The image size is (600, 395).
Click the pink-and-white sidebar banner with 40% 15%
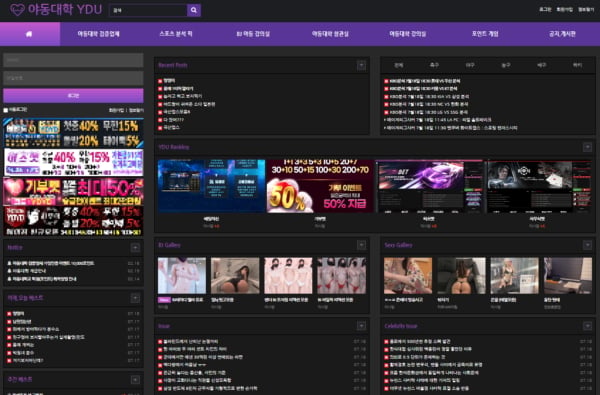[x=73, y=162]
